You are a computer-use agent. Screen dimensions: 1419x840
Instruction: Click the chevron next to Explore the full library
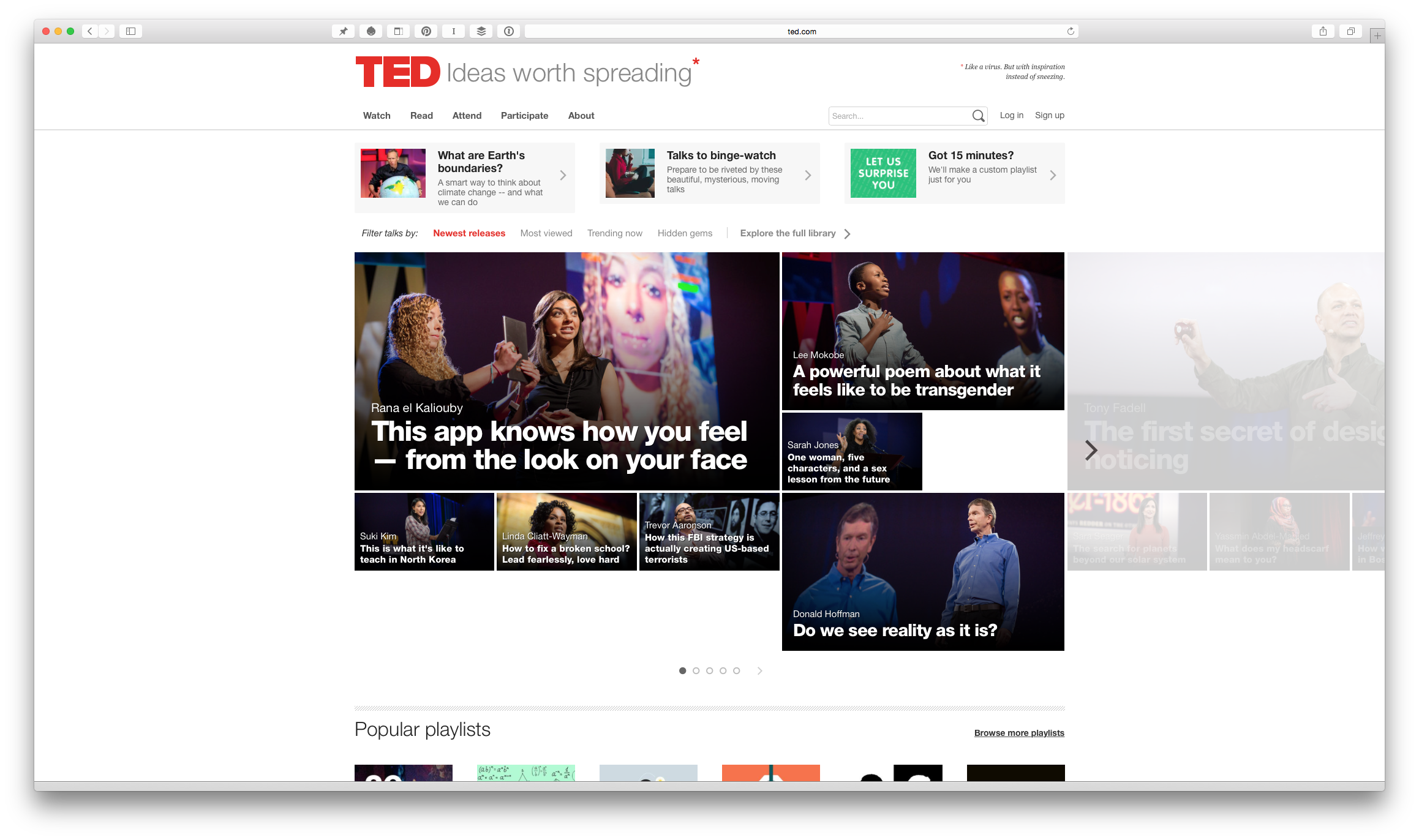point(847,234)
